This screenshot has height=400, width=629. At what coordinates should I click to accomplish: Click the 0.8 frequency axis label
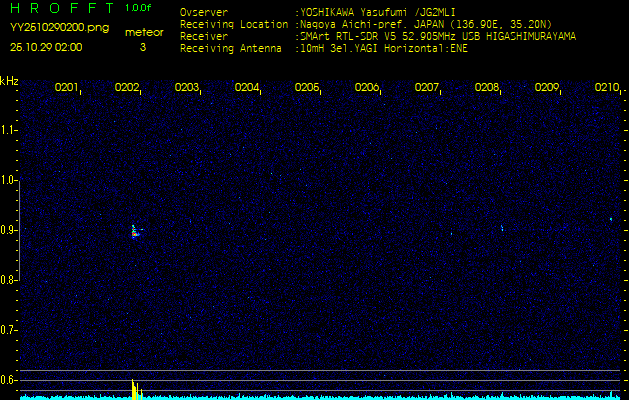(x=8, y=280)
